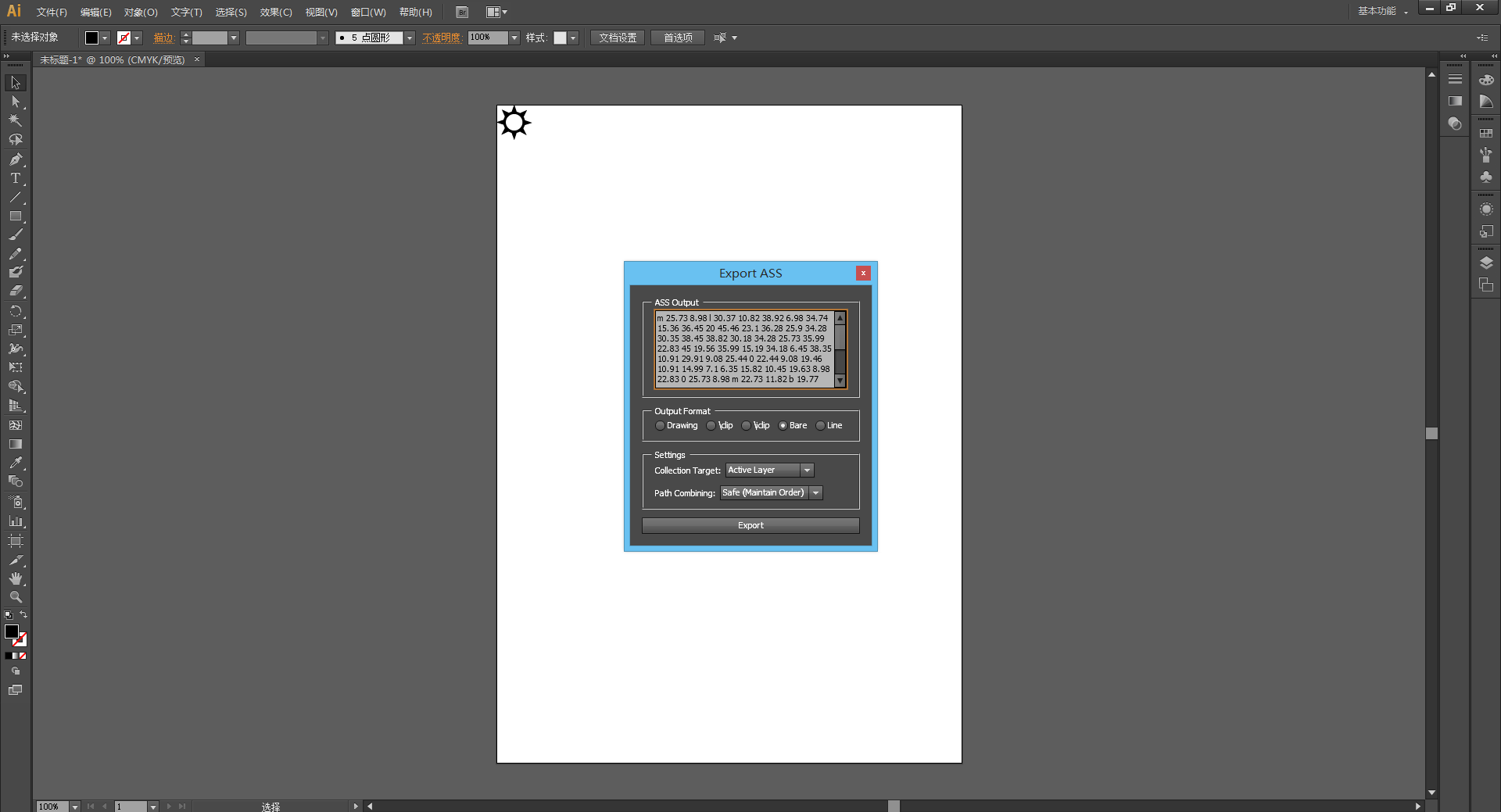This screenshot has width=1501, height=812.
Task: Close the Export ASS dialog
Action: (x=863, y=274)
